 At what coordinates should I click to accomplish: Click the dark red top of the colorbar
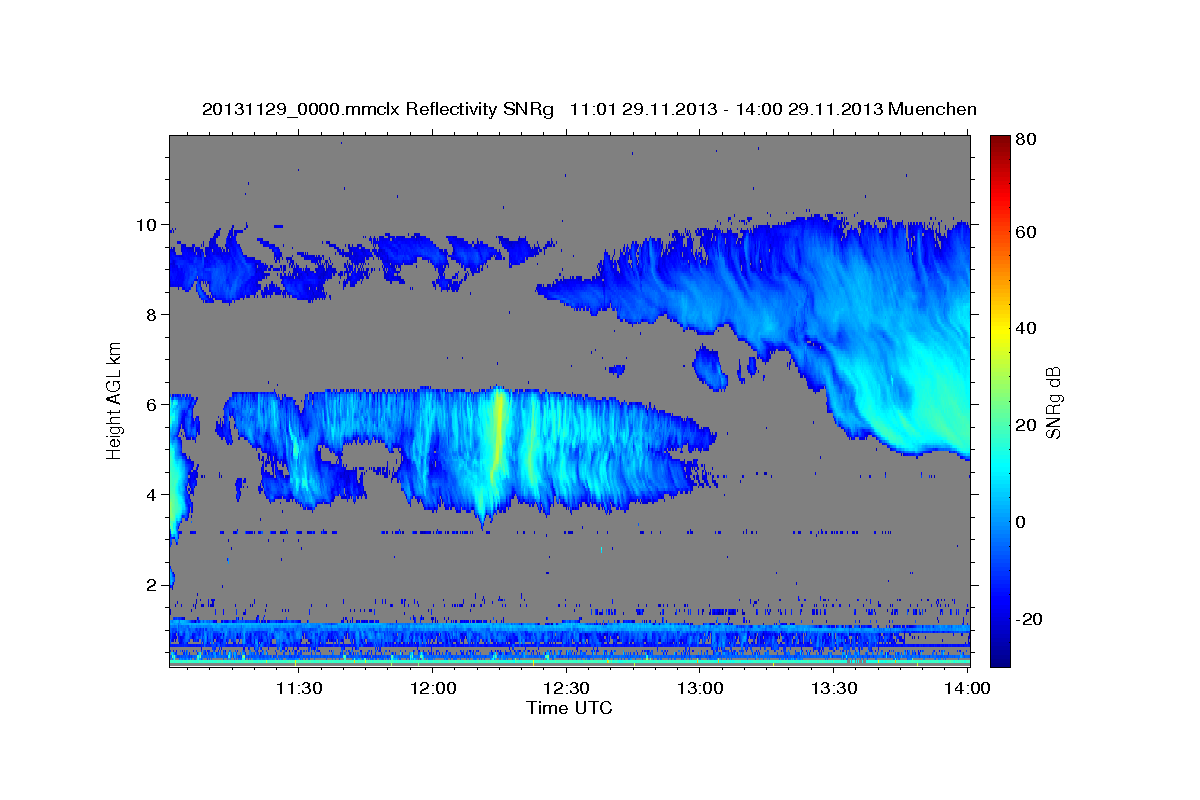click(x=1000, y=143)
